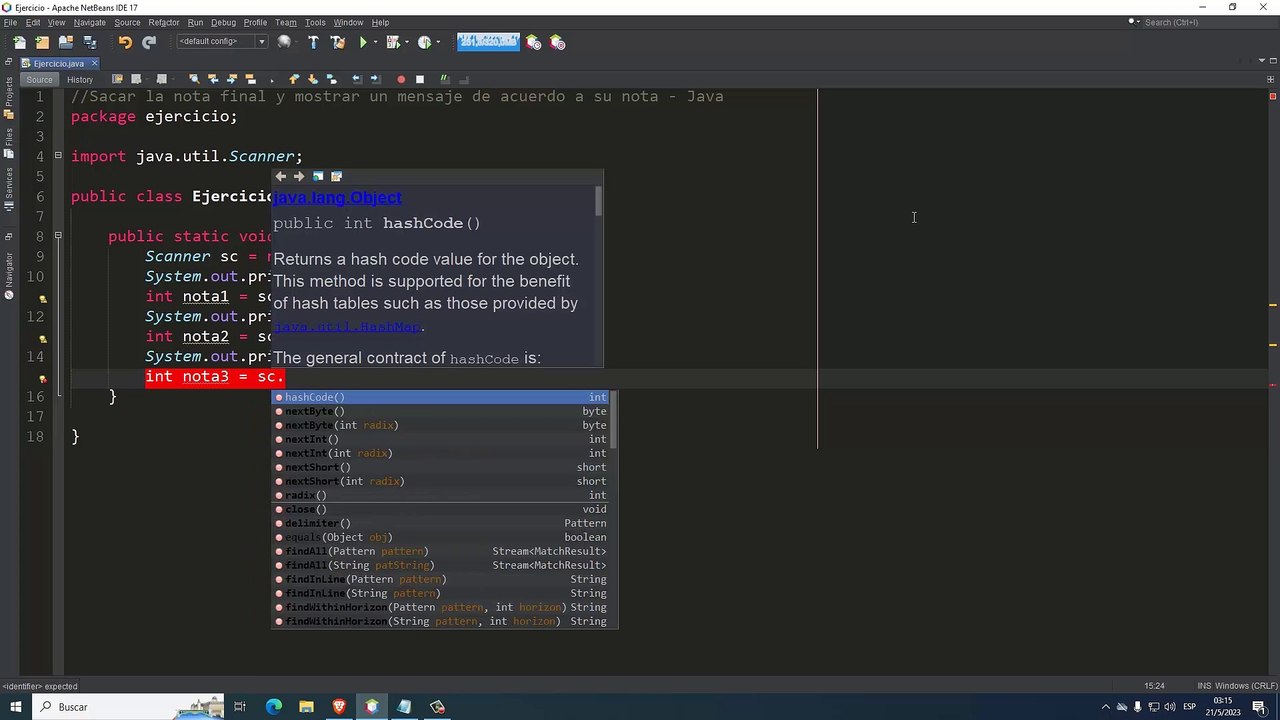Click the Javadoc popup vertical scrollbar
This screenshot has width=1280, height=720.
[599, 200]
